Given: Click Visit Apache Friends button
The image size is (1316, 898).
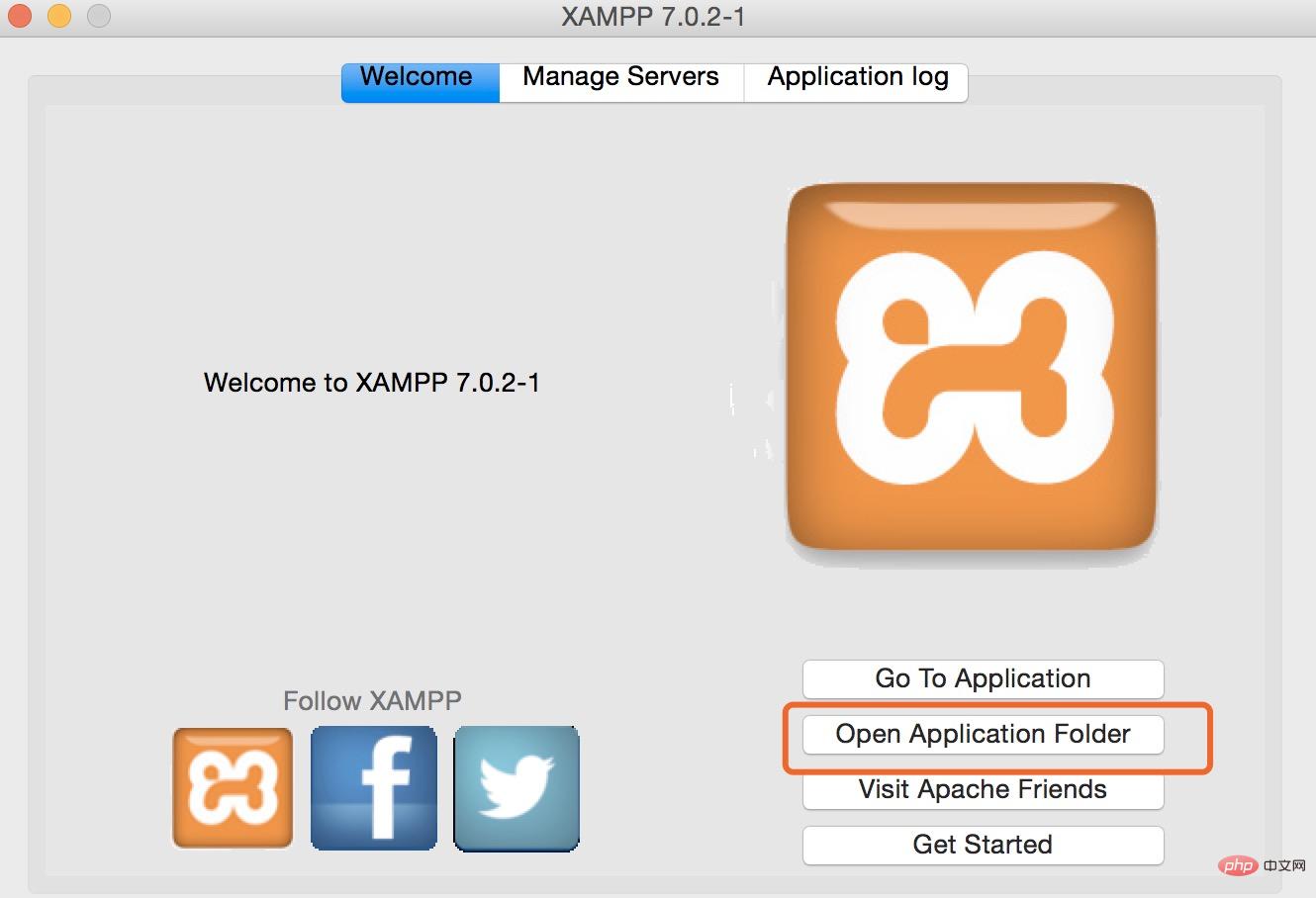Looking at the screenshot, I should [983, 789].
